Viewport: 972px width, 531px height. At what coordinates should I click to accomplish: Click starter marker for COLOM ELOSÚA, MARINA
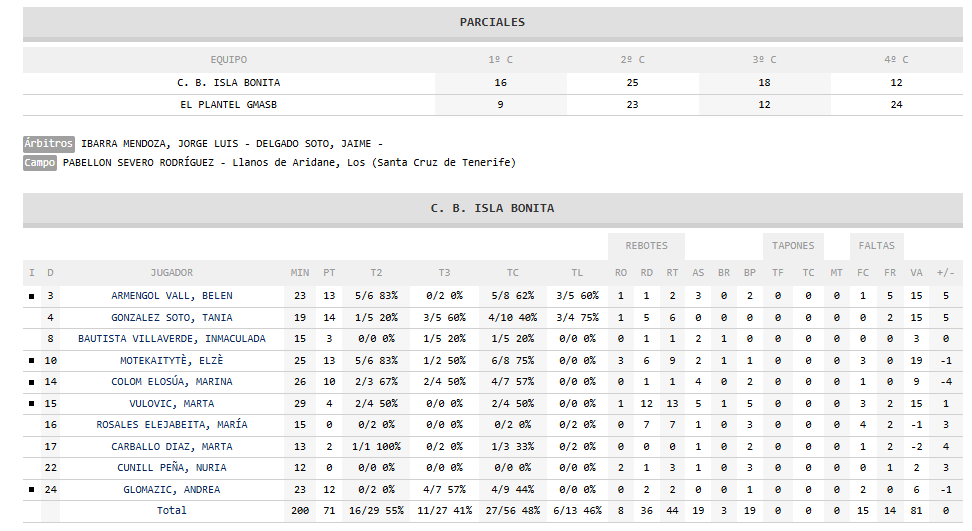pos(32,382)
